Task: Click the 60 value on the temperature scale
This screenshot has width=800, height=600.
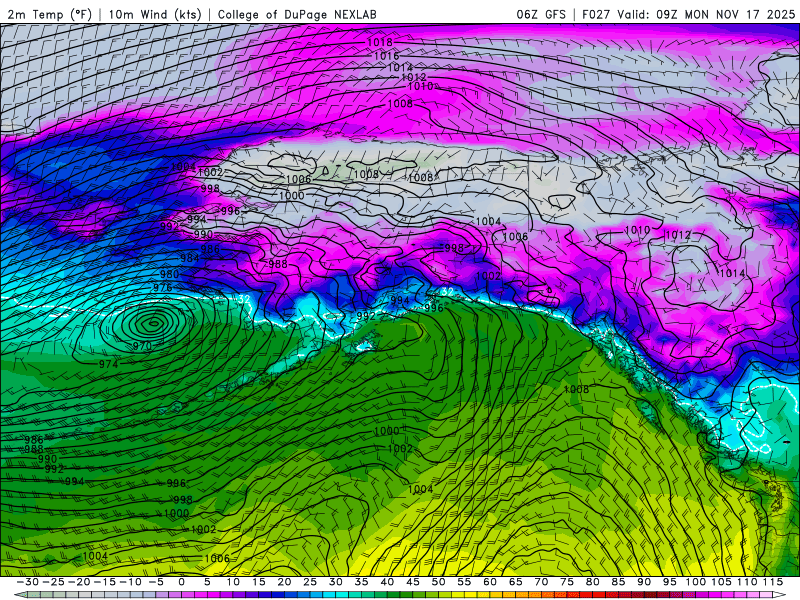Action: click(490, 582)
